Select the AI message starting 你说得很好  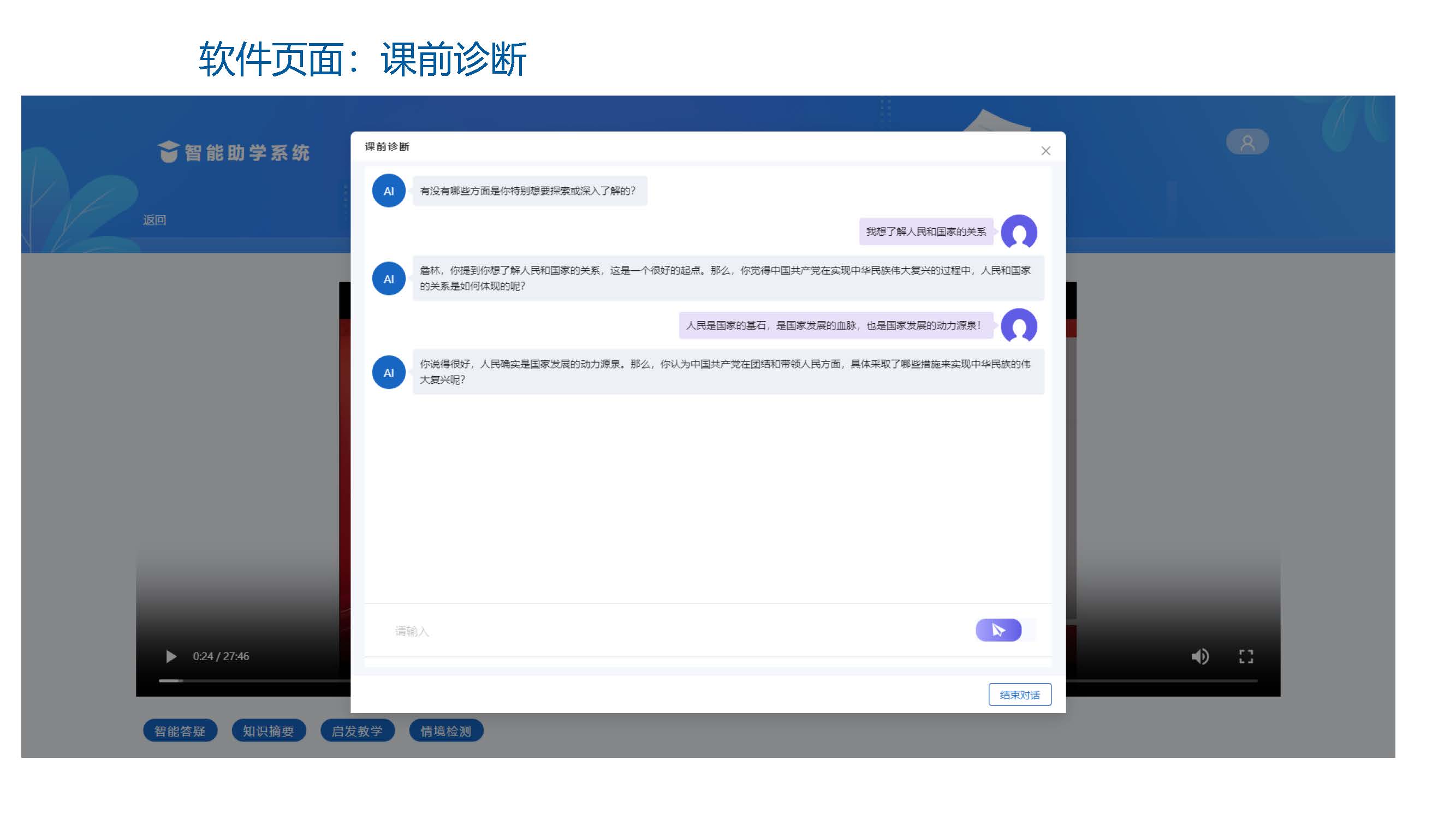[x=728, y=372]
